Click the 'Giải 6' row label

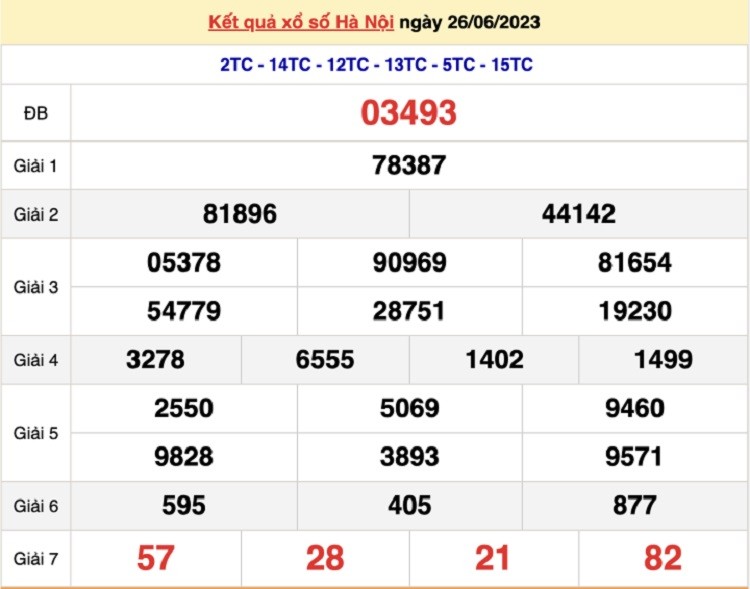point(36,506)
